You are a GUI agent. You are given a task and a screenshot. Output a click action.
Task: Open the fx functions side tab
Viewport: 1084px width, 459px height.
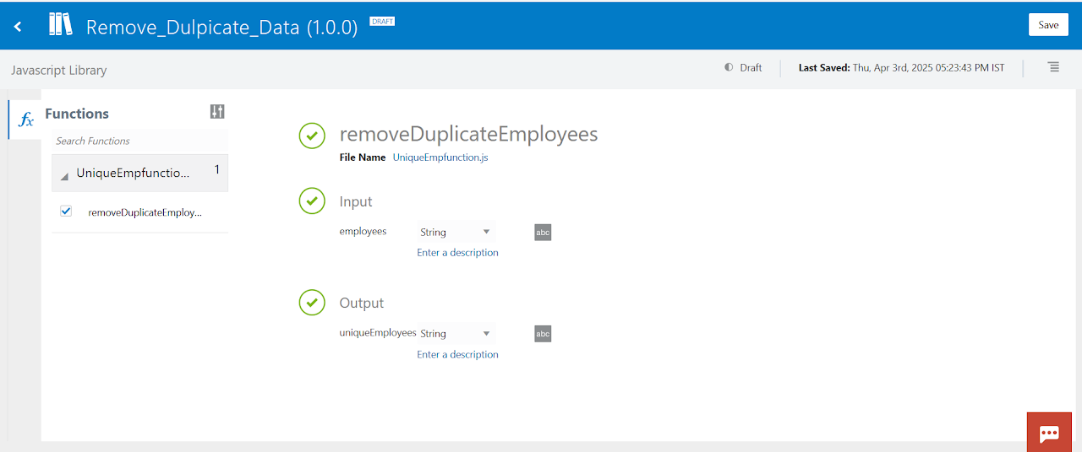27,119
